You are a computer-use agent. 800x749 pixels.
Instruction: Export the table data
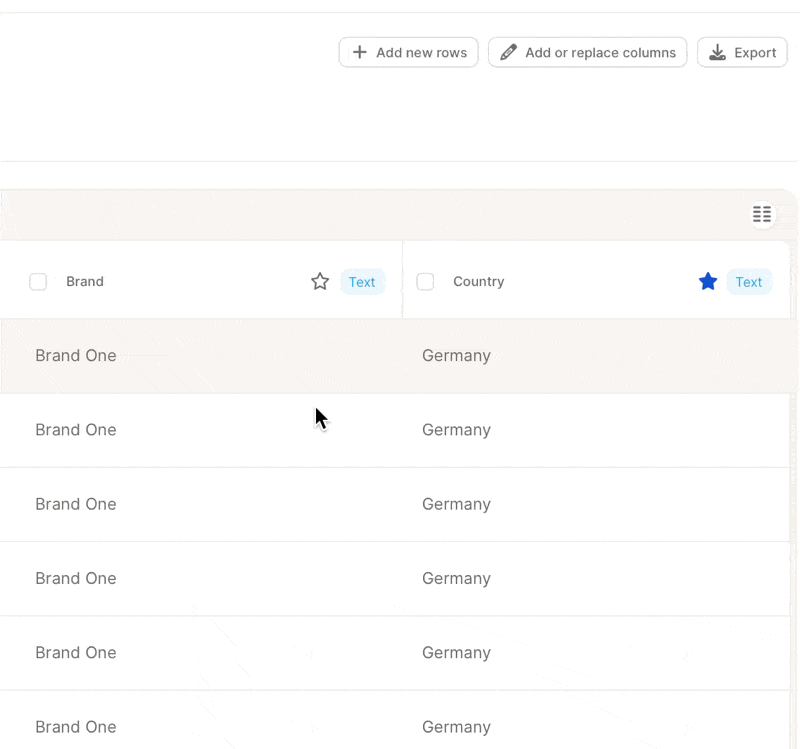pyautogui.click(x=742, y=52)
